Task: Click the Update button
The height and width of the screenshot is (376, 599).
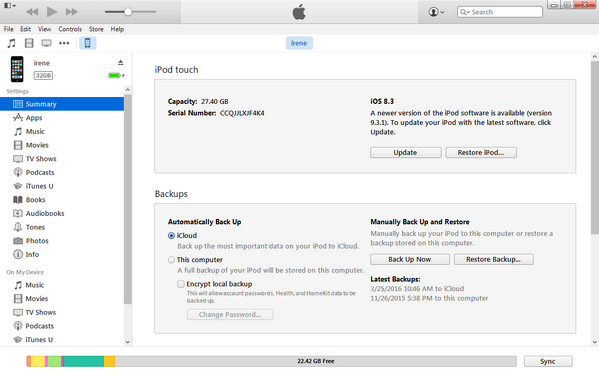Action: 406,152
